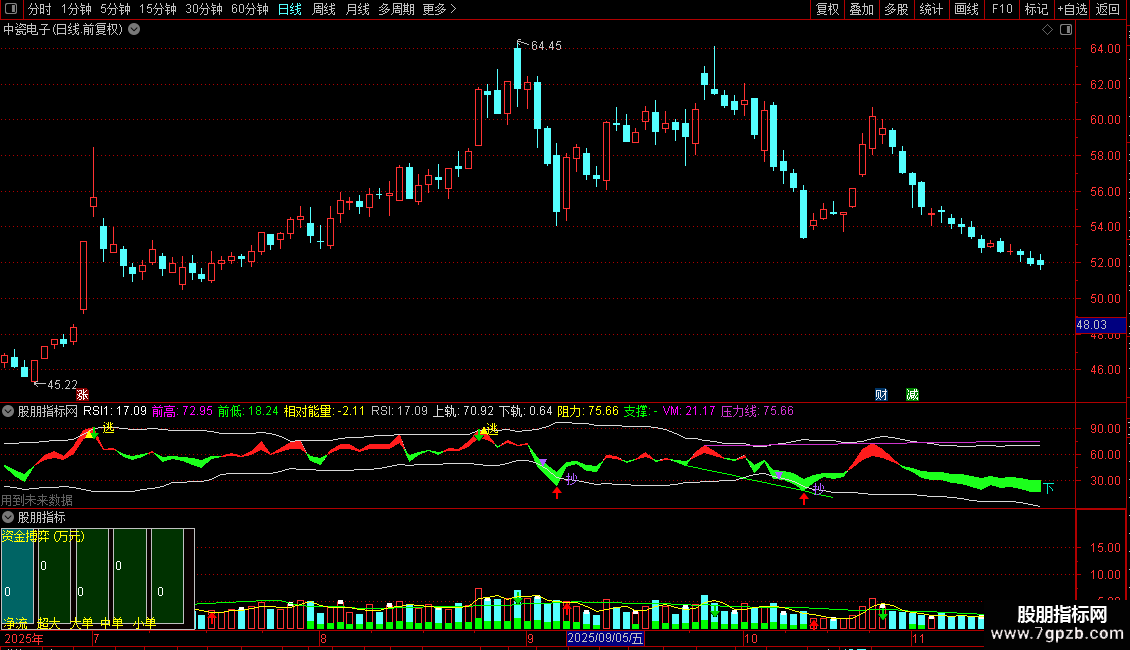The height and width of the screenshot is (650, 1130).
Task: Expand the 股朋指标网 RSI indicator menu
Action: [8, 411]
